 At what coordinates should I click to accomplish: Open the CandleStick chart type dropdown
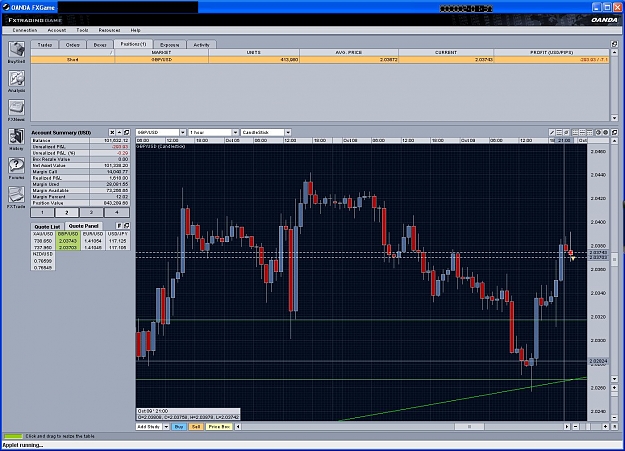click(288, 132)
